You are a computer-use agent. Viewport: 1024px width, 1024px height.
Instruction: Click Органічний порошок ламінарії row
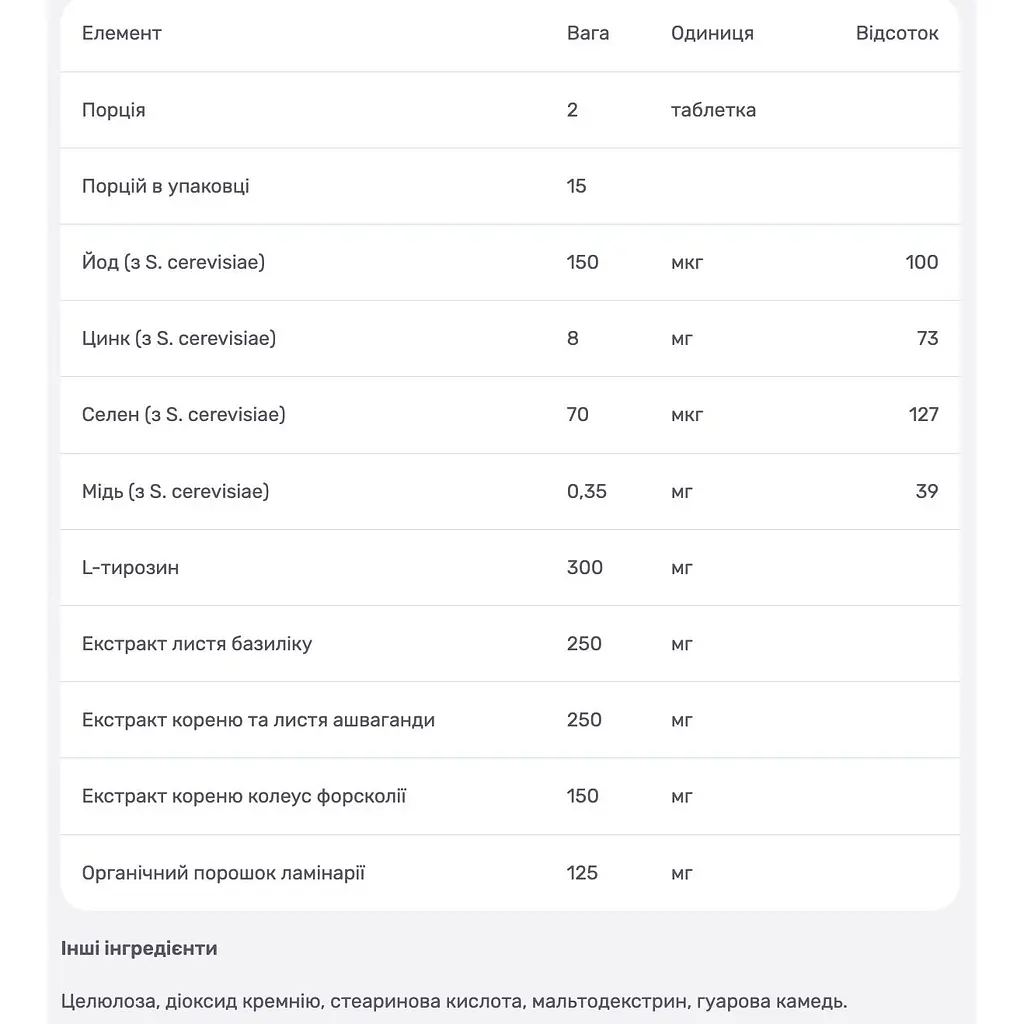510,872
